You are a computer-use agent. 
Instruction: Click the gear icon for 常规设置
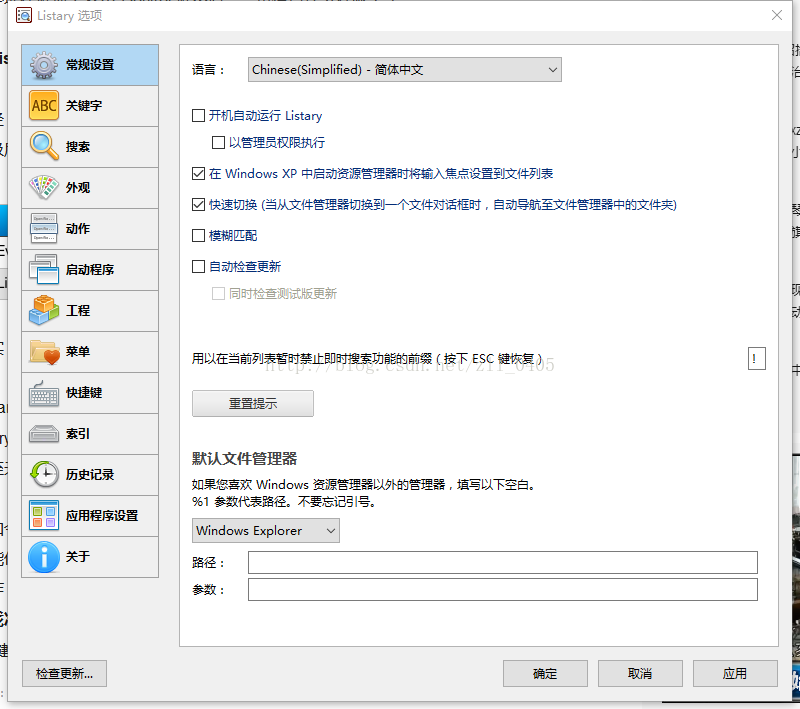[44, 65]
